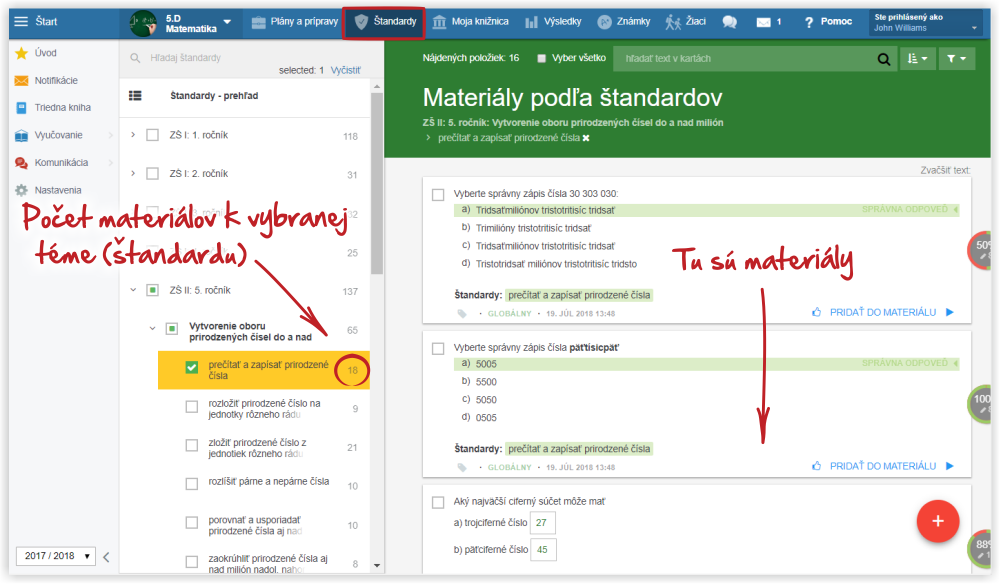Open the Pomoc help link
The image size is (1000, 584).
click(x=828, y=22)
